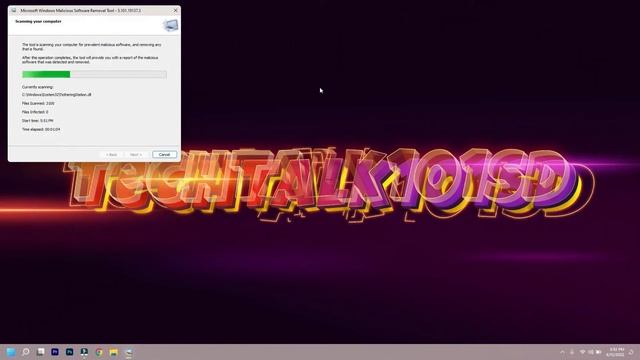The width and height of the screenshot is (640, 360).
Task: Click the disabled Back button
Action: pyautogui.click(x=111, y=155)
